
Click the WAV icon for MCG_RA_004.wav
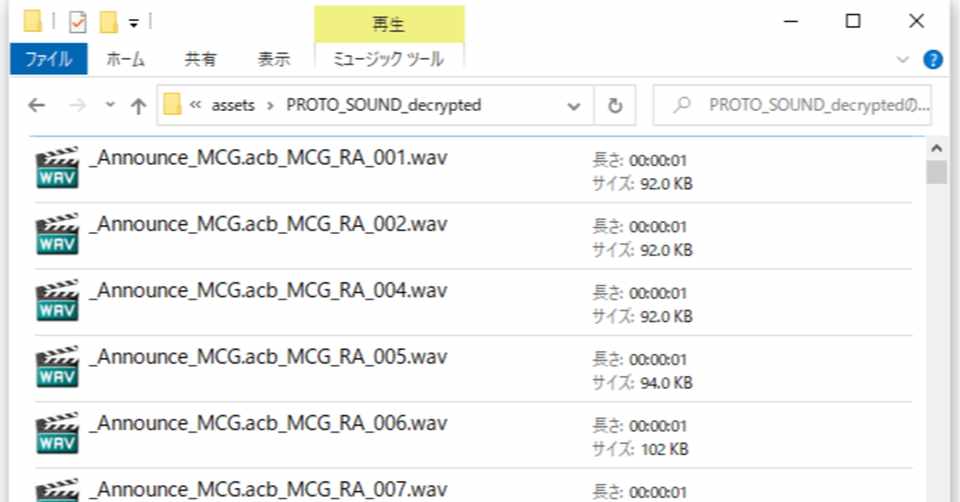[x=58, y=301]
